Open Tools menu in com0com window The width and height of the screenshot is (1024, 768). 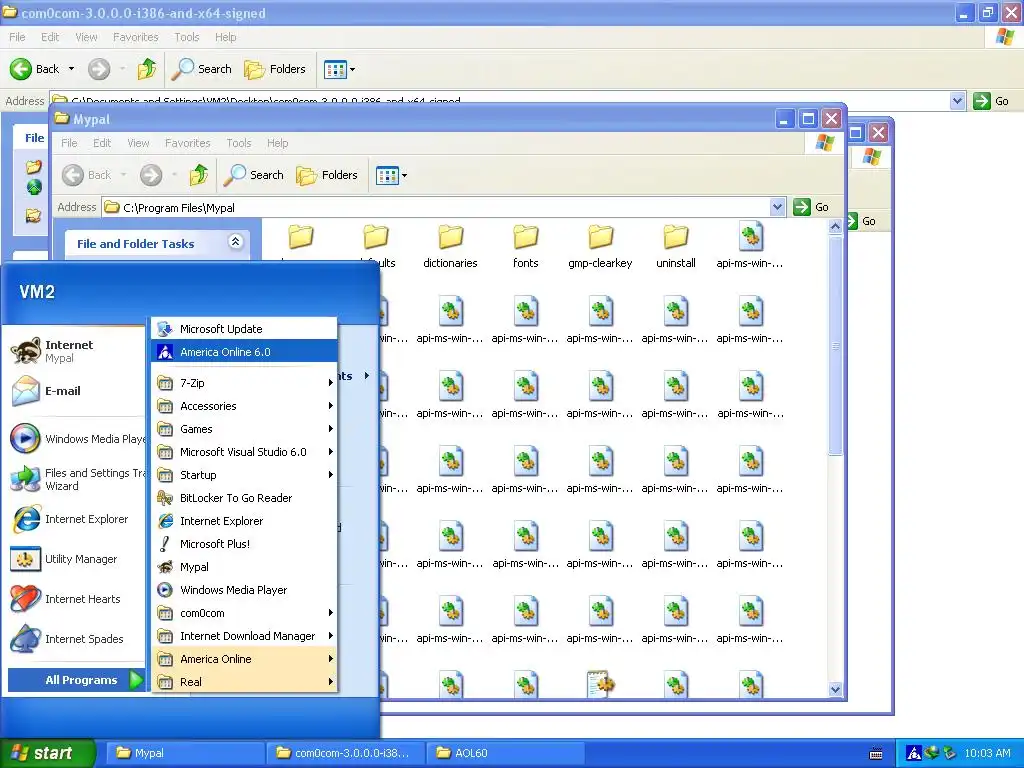[186, 37]
